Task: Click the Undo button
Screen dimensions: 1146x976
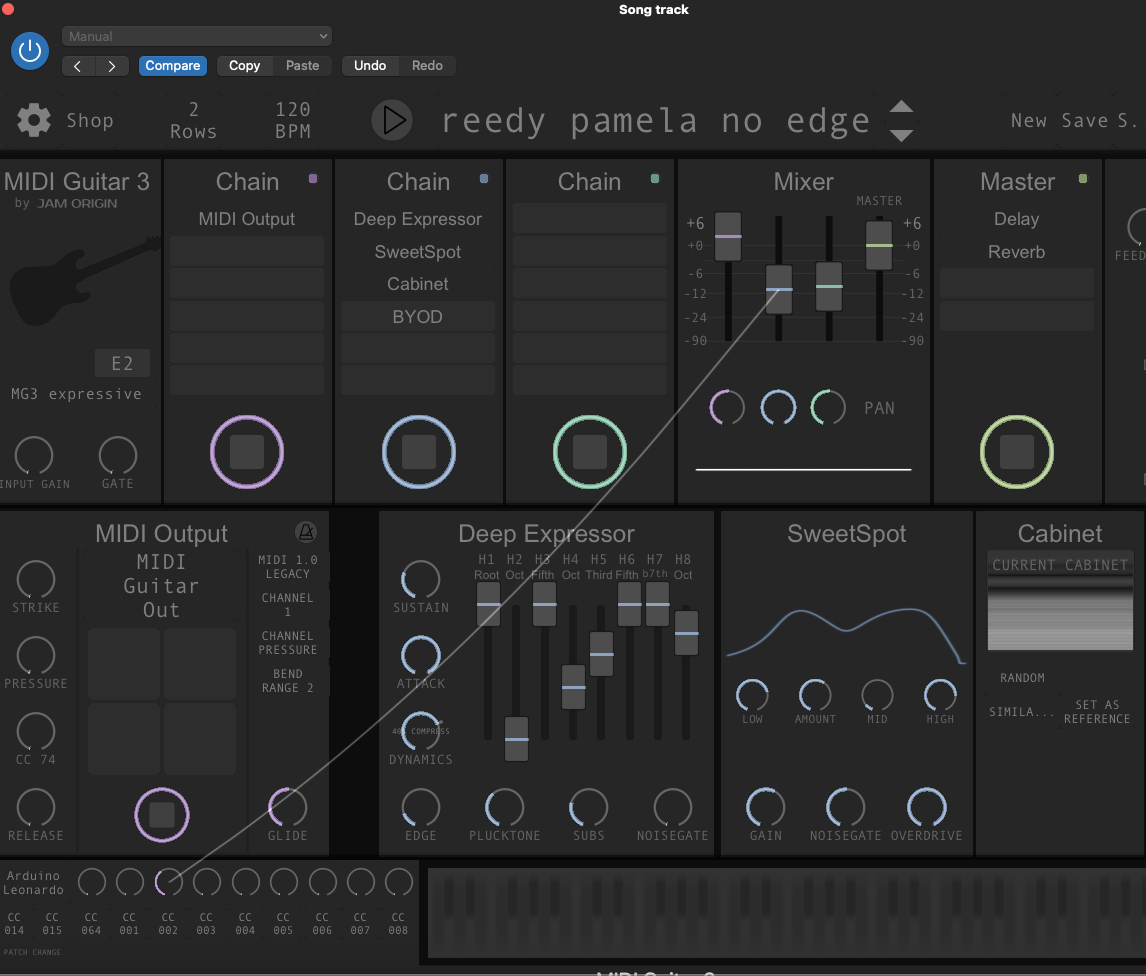Action: tap(370, 66)
